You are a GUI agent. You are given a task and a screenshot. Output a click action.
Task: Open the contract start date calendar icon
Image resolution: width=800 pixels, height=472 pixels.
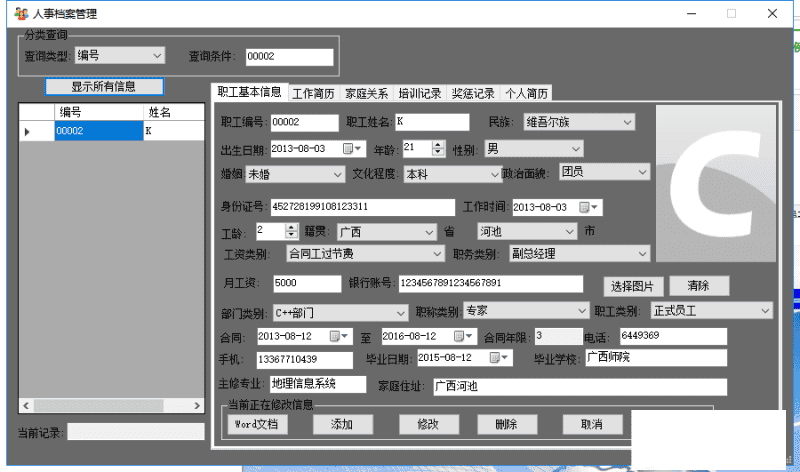tap(339, 336)
